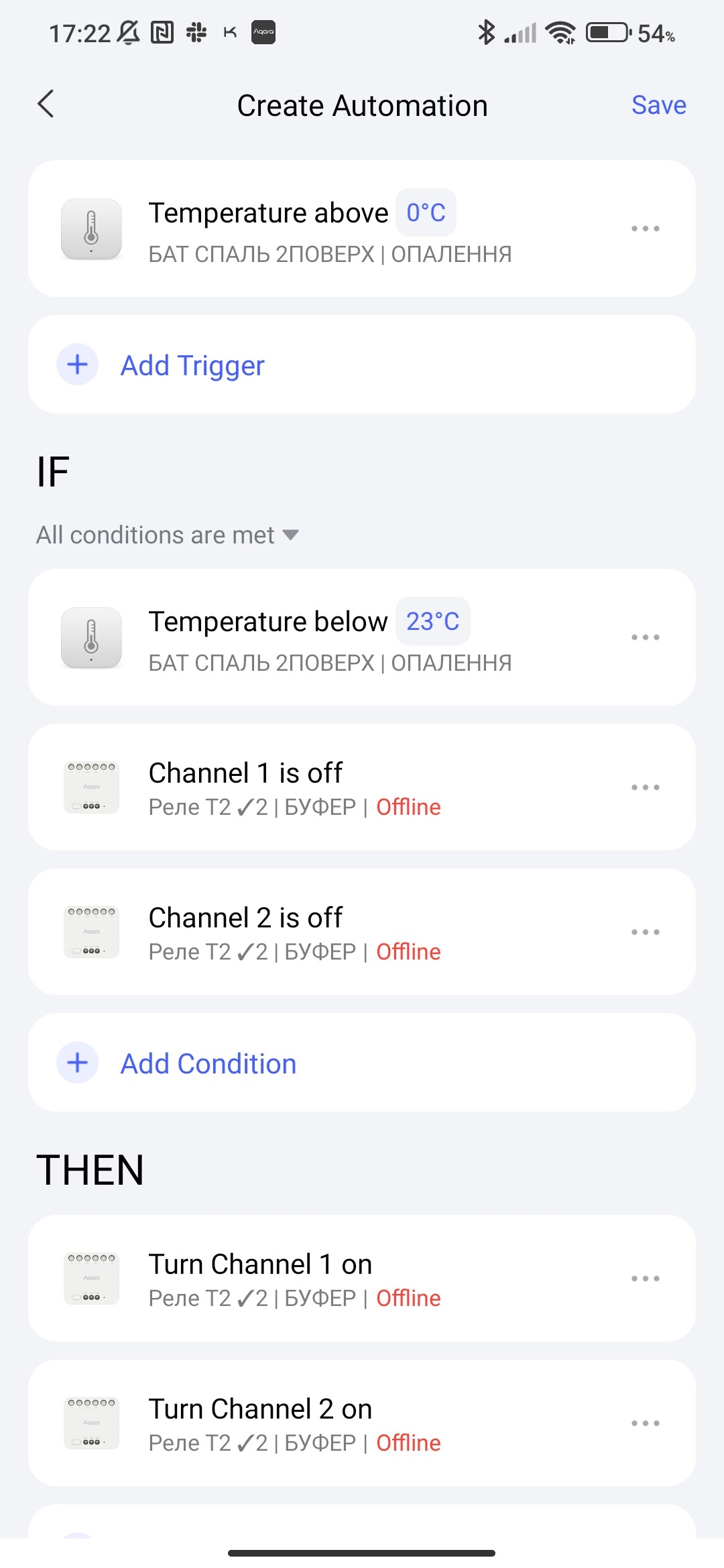Open options for Temperature below condition
This screenshot has width=724, height=1568.
click(645, 637)
